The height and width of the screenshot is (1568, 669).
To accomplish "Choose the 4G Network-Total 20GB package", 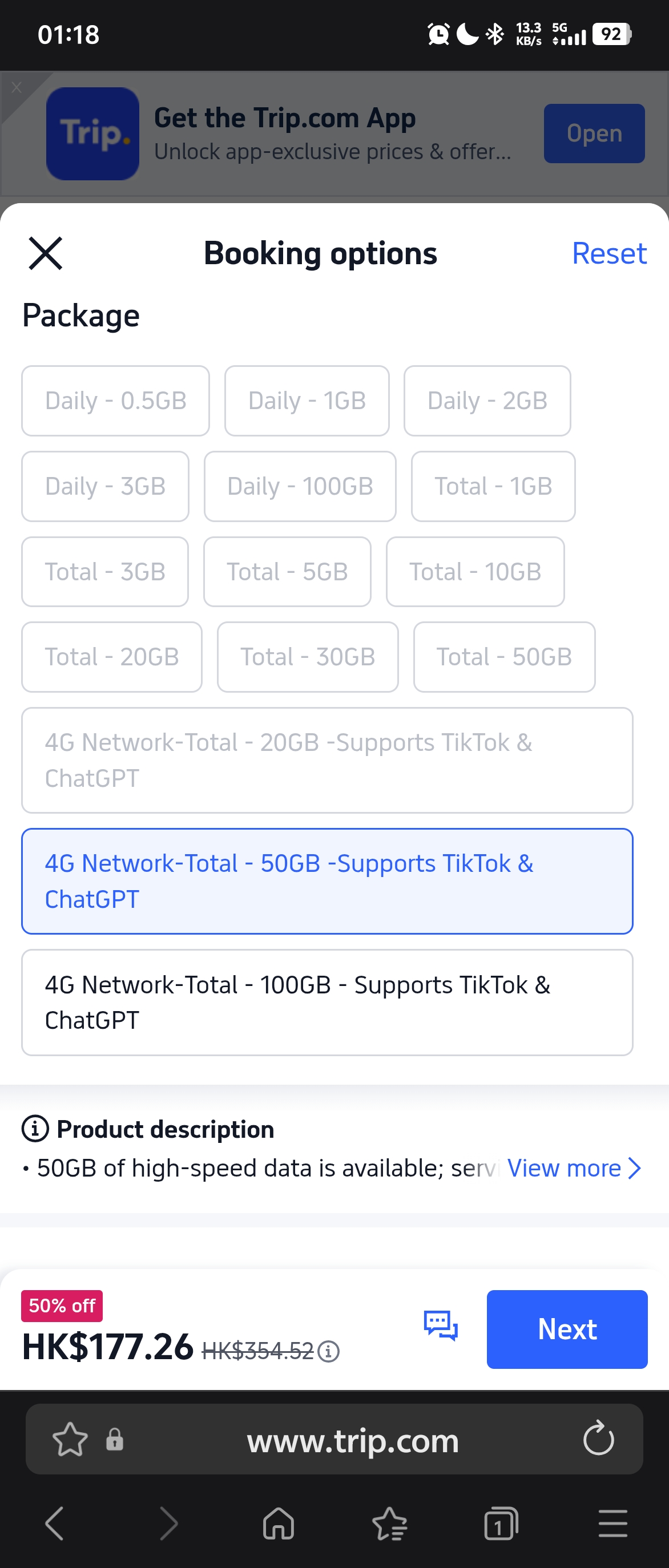I will point(327,760).
